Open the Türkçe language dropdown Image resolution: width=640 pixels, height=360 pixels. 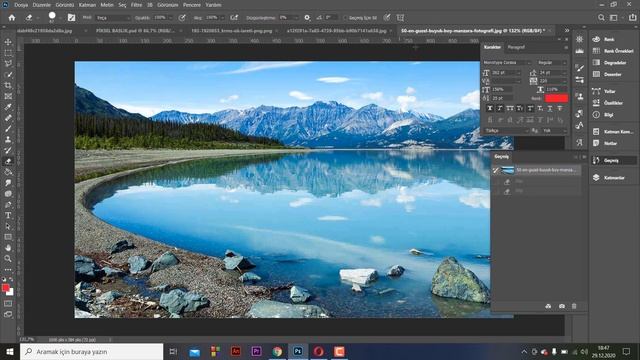[507, 131]
